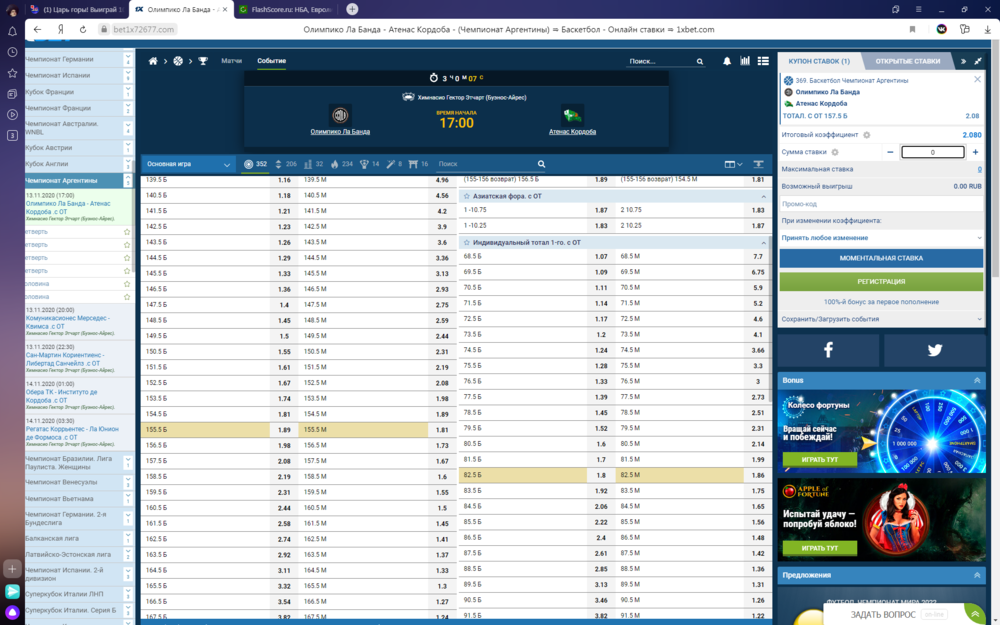The width and height of the screenshot is (1000, 625).
Task: Star the first половина item in sidebar
Action: (x=127, y=284)
